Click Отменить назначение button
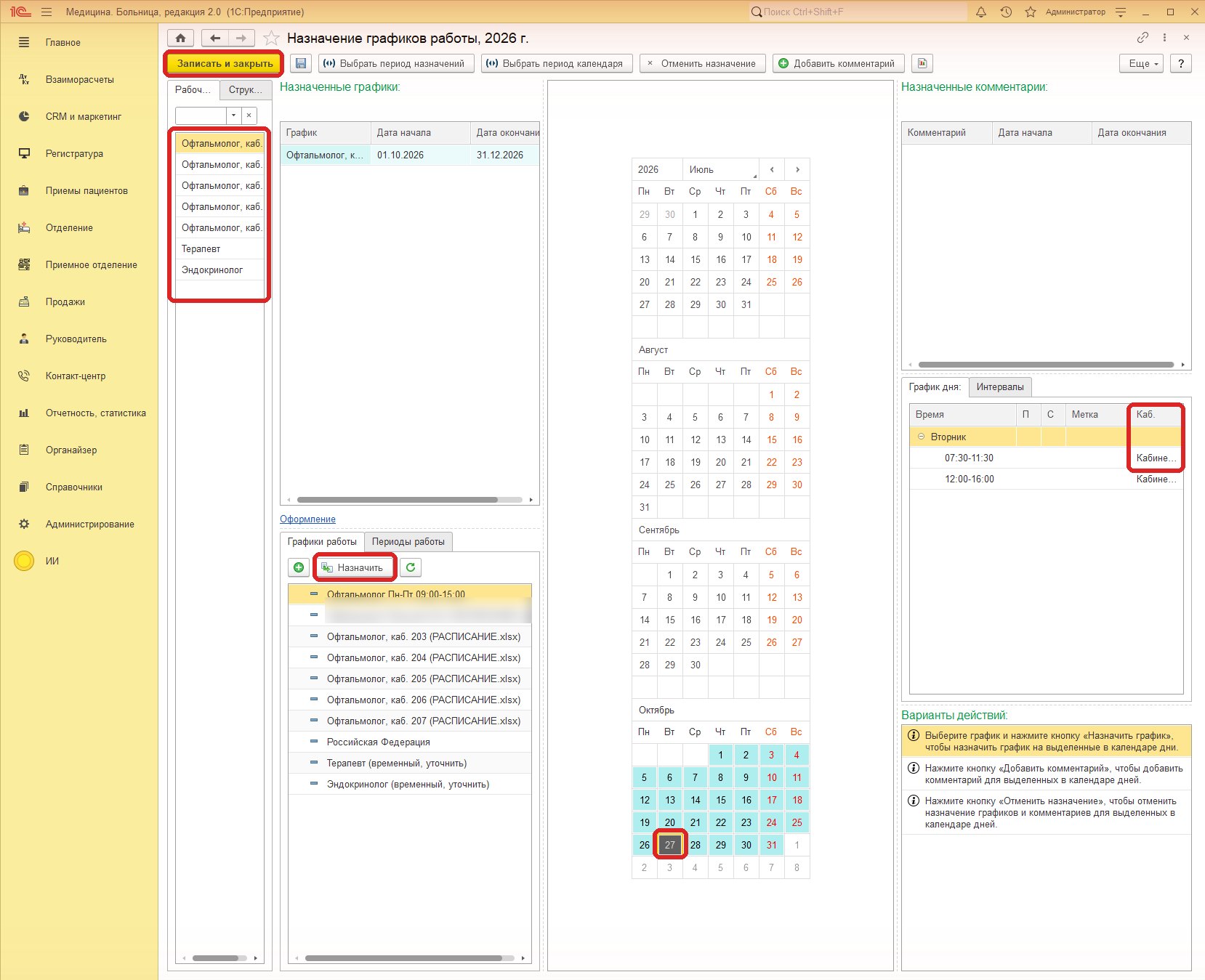The image size is (1205, 980). click(x=702, y=63)
